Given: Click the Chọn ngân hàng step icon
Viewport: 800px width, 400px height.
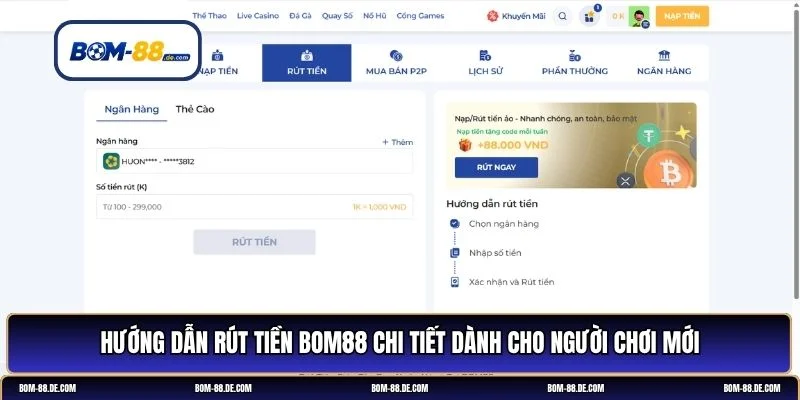Looking at the screenshot, I should pyautogui.click(x=455, y=223).
